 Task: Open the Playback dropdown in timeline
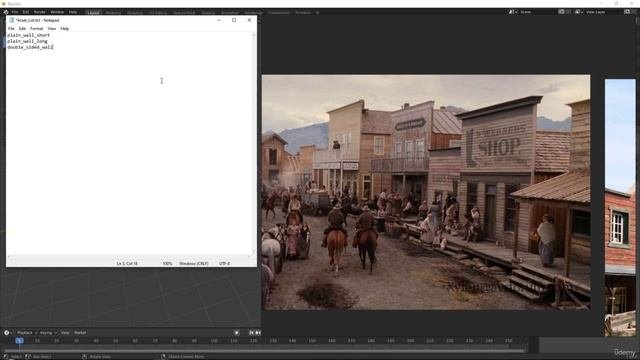(x=27, y=333)
